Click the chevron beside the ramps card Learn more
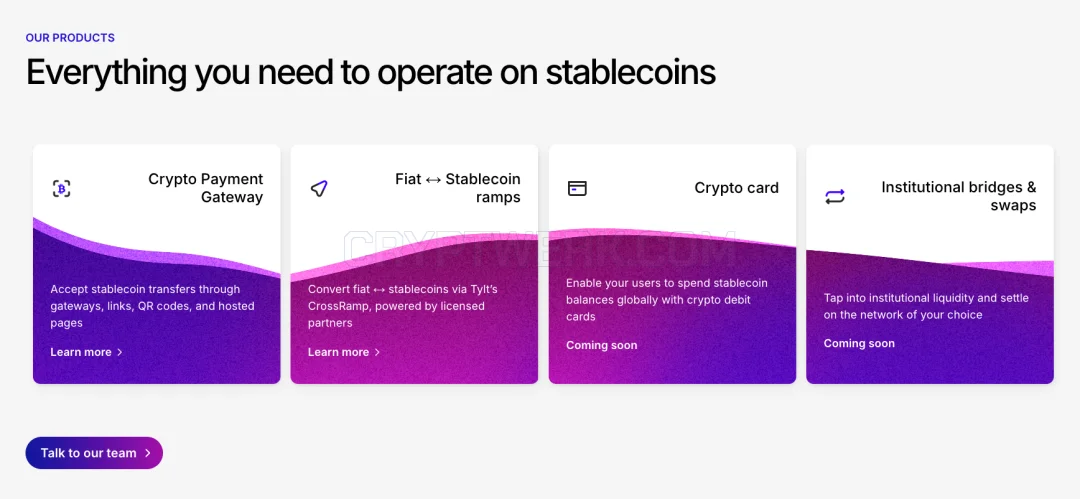 (377, 352)
